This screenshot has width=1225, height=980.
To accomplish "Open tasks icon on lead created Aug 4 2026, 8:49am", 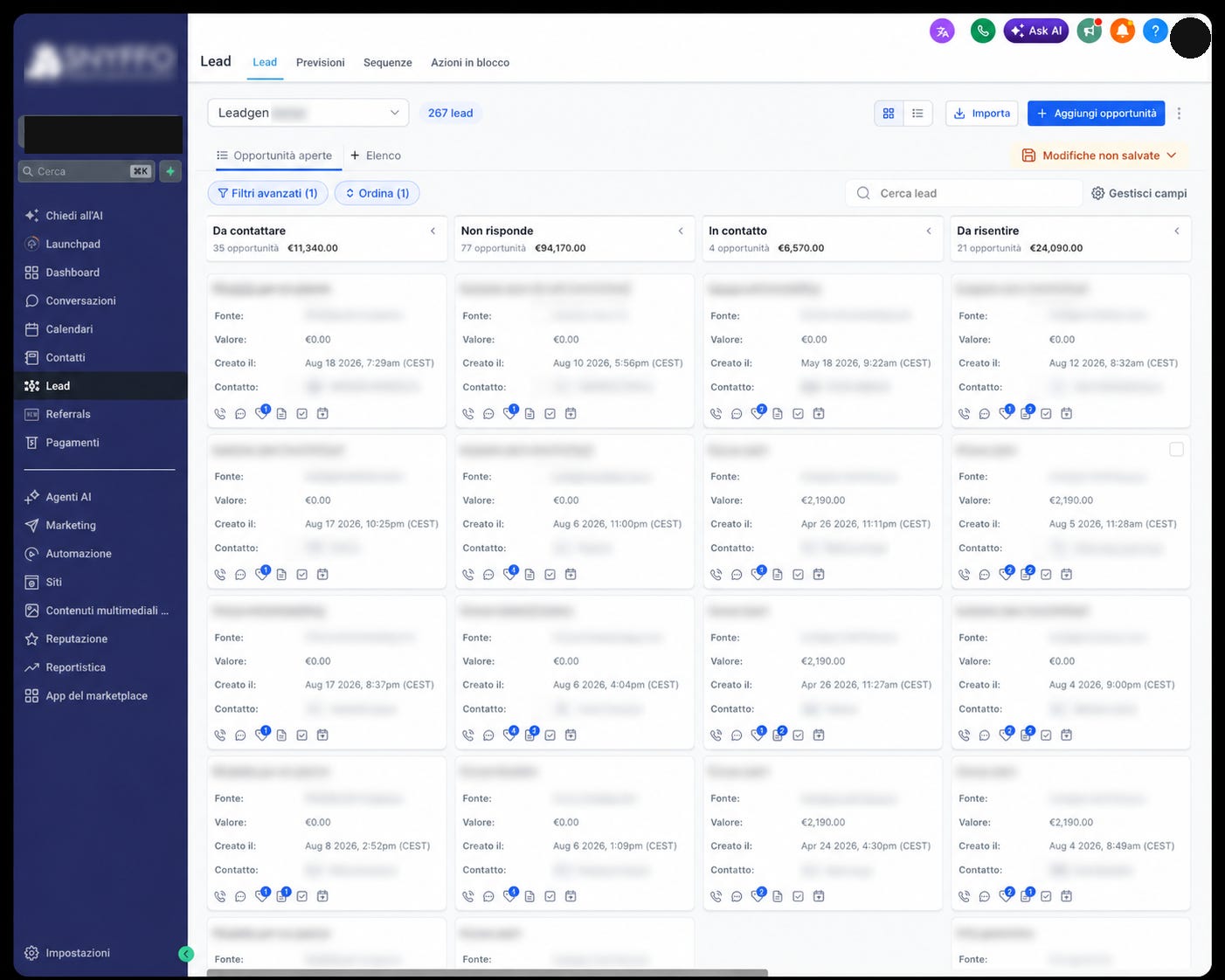I will 1046,896.
